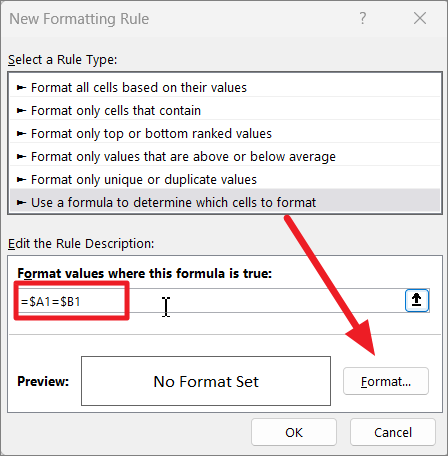Screen dimensions: 448x456
Task: Confirm the rule with OK
Action: (x=294, y=432)
